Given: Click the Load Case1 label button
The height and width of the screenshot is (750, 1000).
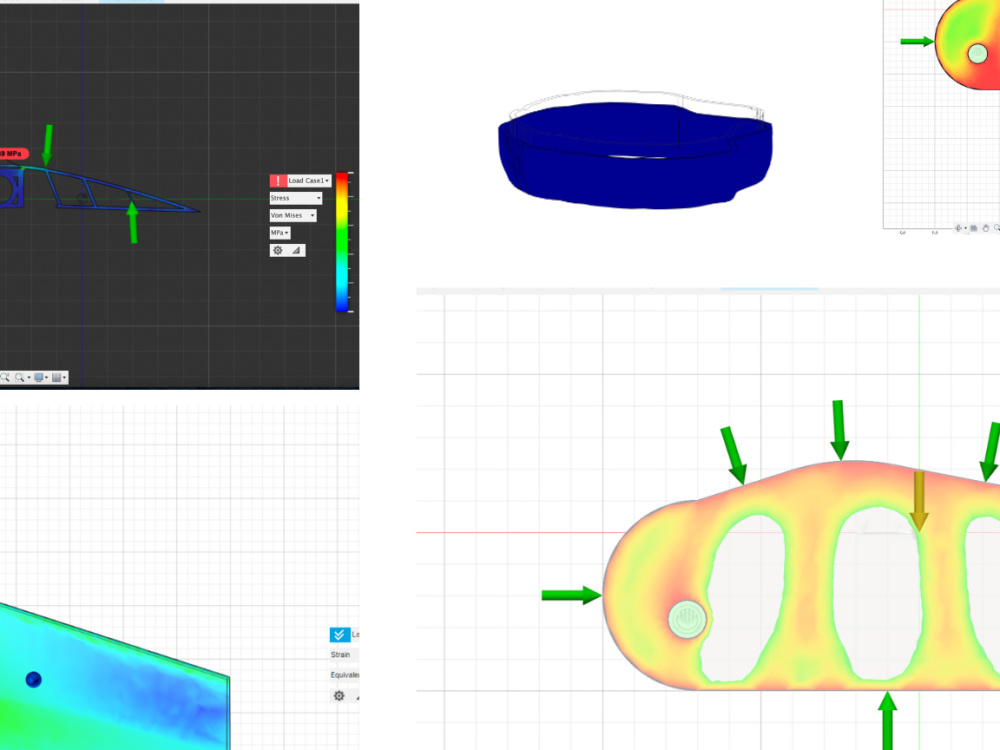Looking at the screenshot, I should coord(306,180).
